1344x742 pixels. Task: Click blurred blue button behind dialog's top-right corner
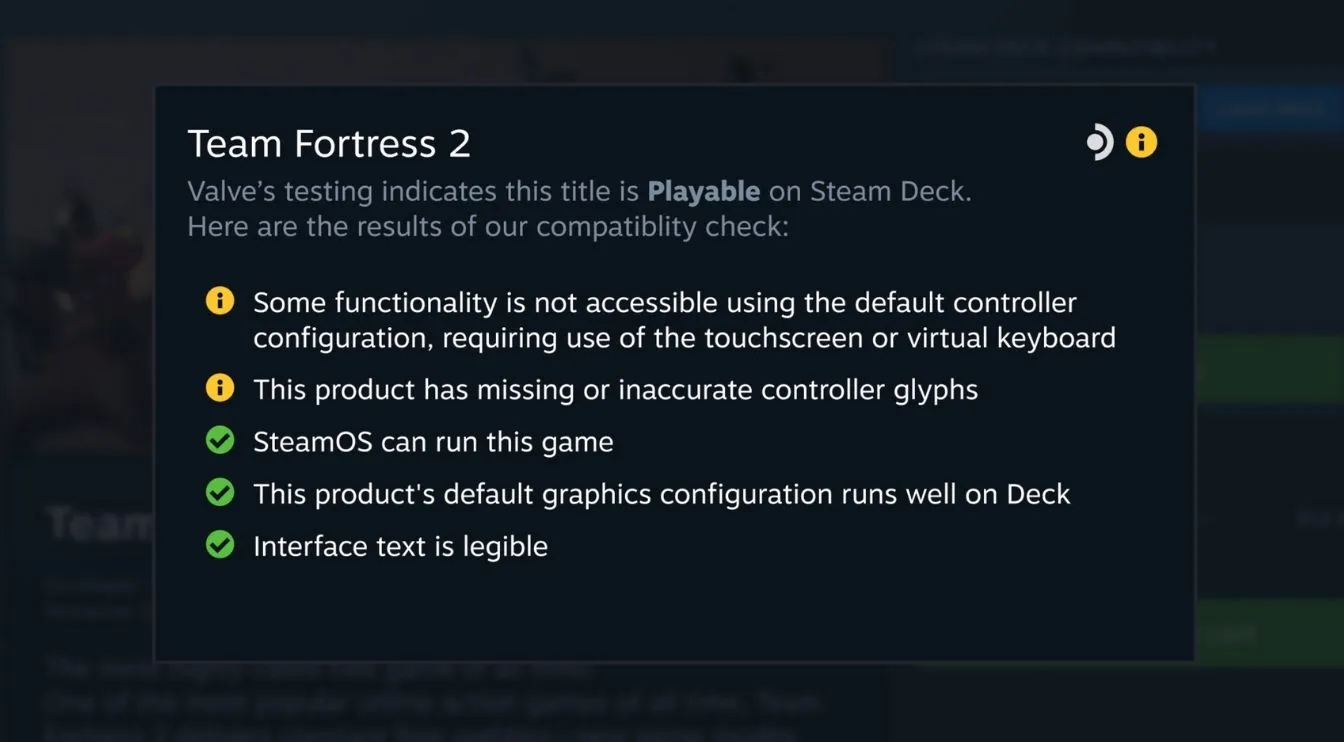pyautogui.click(x=1269, y=109)
